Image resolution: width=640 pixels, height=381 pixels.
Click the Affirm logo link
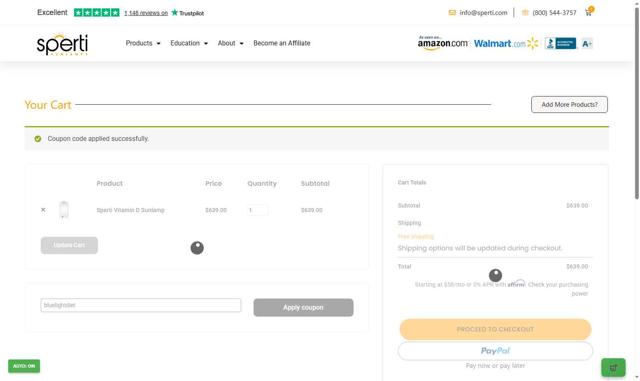516,283
